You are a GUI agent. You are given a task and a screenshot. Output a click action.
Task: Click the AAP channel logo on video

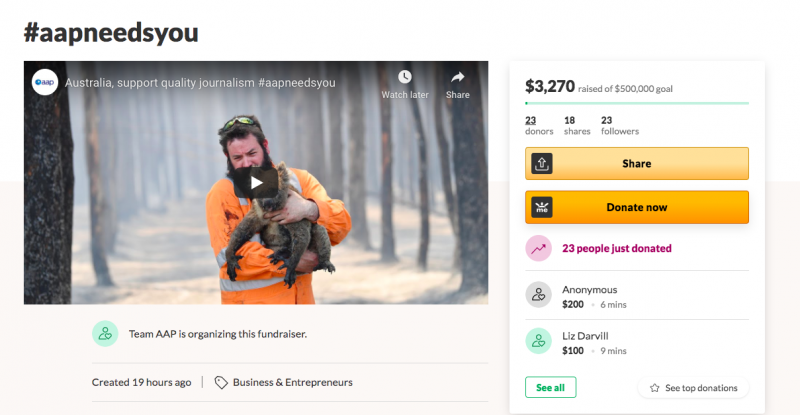point(45,82)
